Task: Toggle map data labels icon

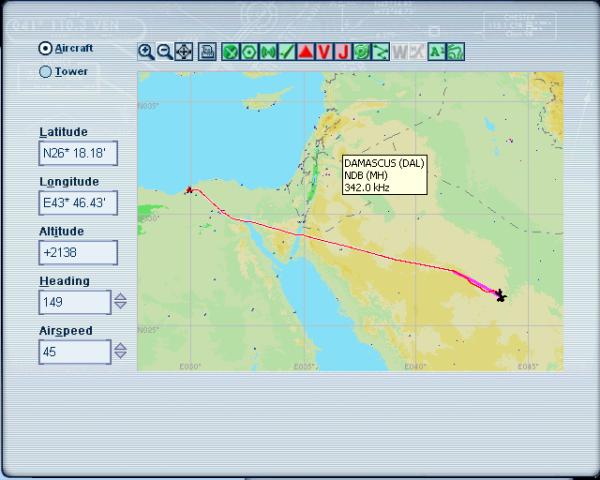Action: (x=437, y=52)
